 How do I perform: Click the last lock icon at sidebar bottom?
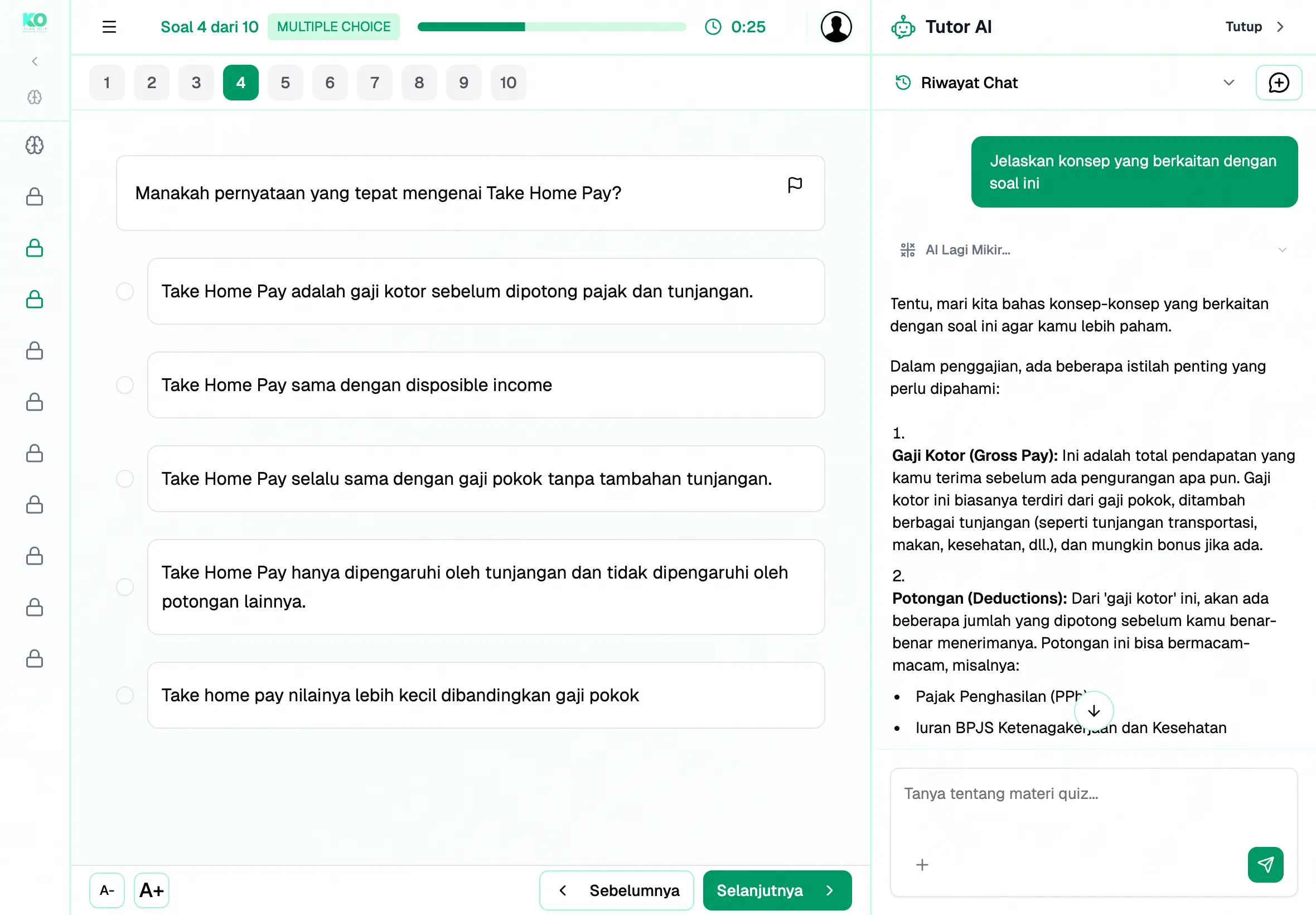35,658
